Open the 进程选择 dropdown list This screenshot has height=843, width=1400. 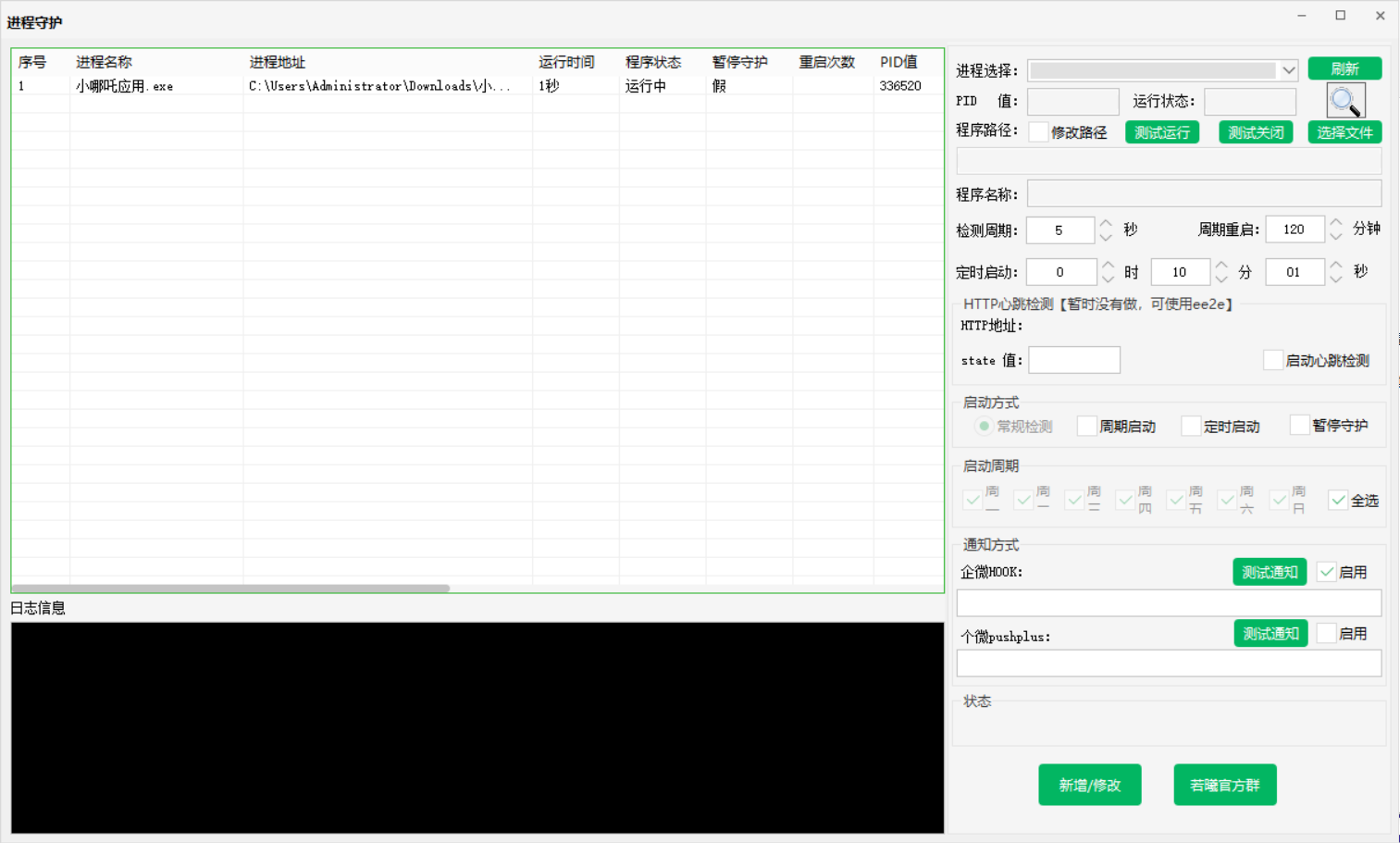(1288, 70)
